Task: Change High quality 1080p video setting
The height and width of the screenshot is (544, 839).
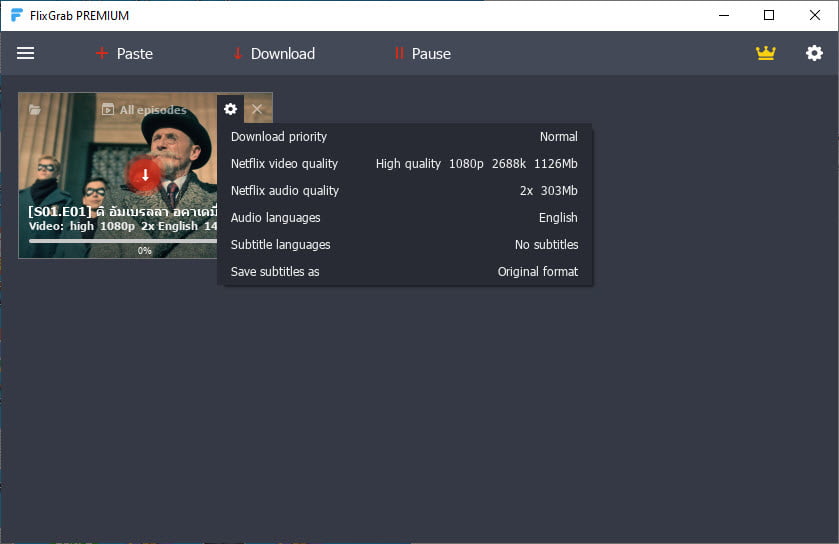Action: coord(476,164)
